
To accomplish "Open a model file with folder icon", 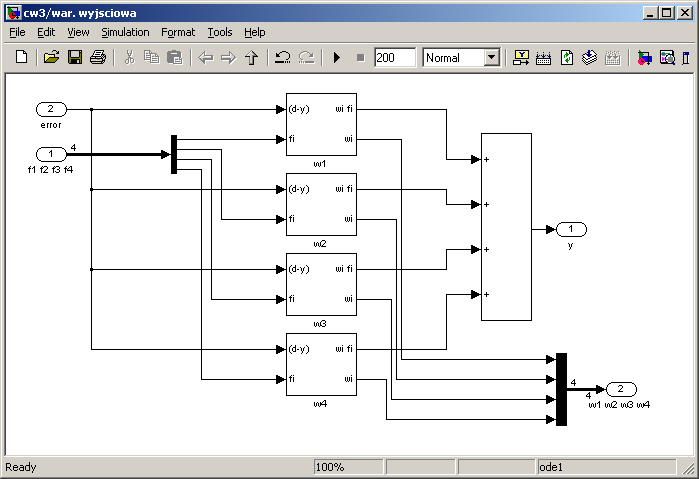I will pos(52,58).
